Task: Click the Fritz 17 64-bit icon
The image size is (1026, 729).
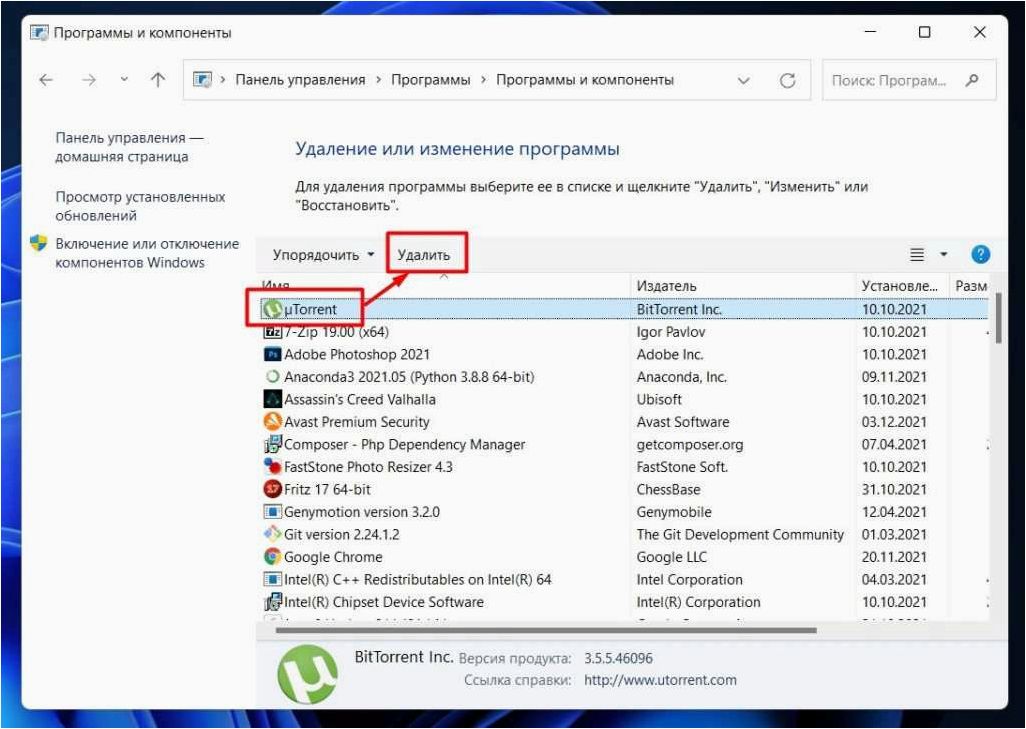Action: (x=272, y=489)
